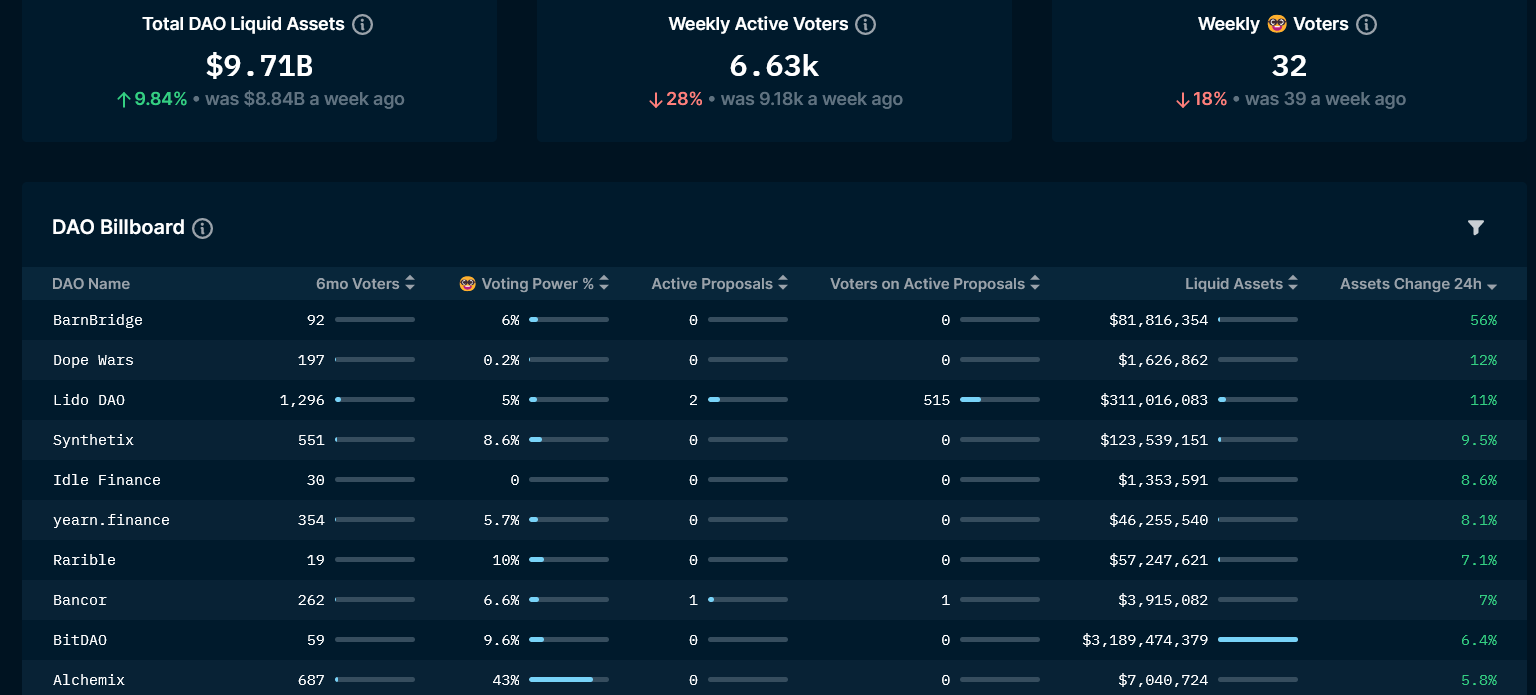Open the Dope Wars DAO row

click(x=775, y=360)
